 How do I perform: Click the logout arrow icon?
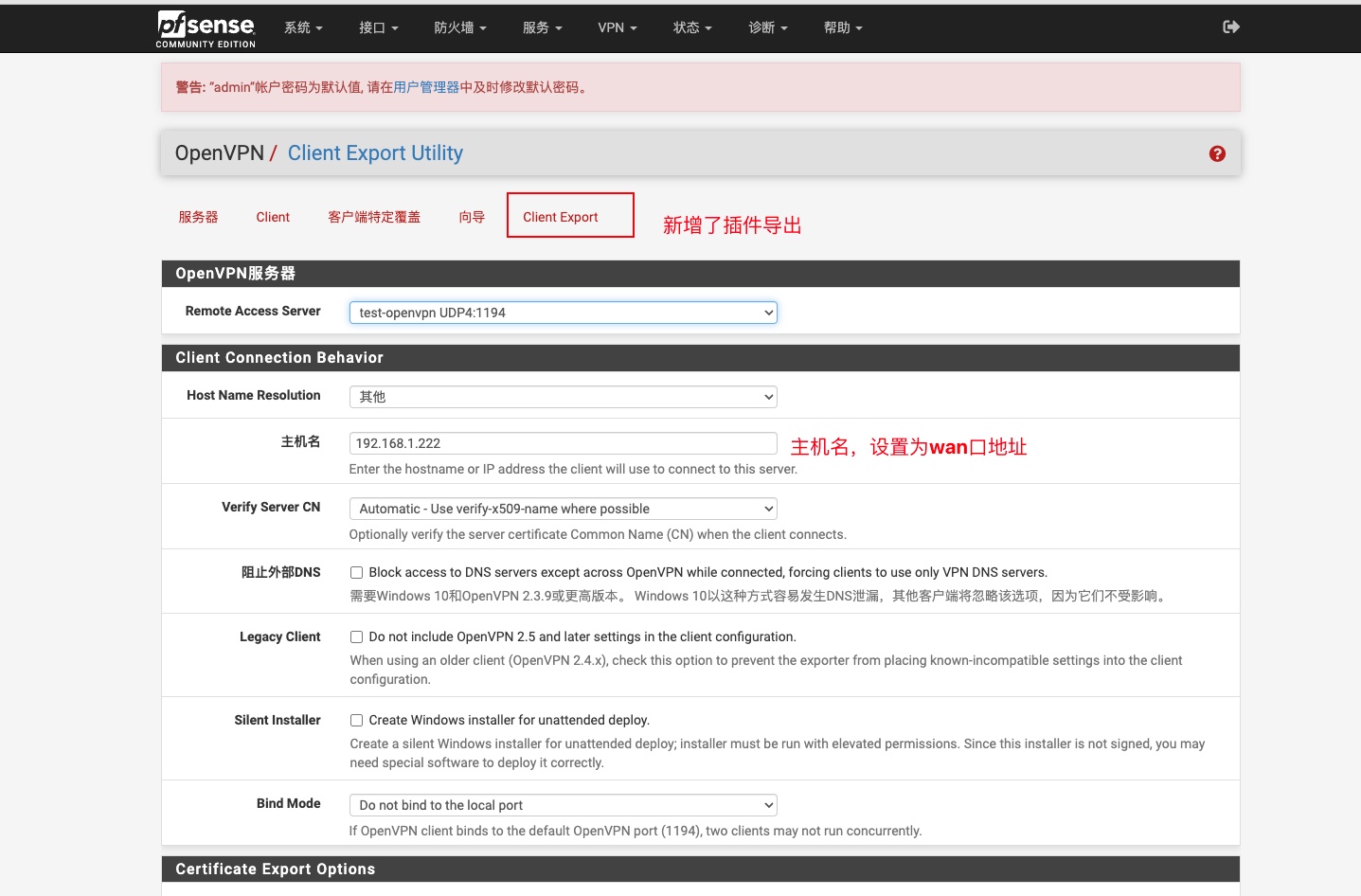coord(1231,27)
